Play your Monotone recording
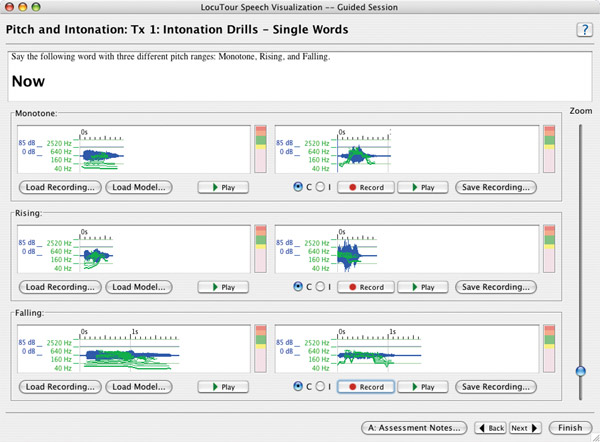Image resolution: width=600 pixels, height=442 pixels. (x=423, y=187)
